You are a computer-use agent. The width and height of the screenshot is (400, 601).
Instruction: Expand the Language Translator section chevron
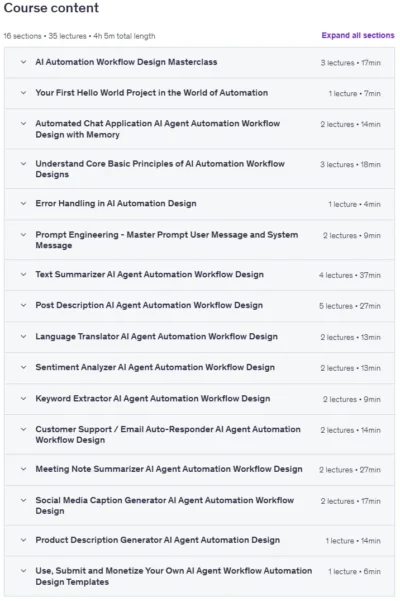(23, 337)
